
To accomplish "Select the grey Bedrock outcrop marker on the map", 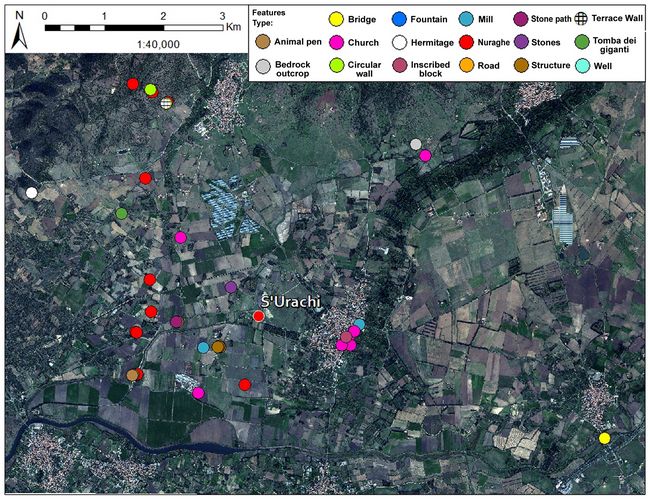I will click(x=416, y=144).
